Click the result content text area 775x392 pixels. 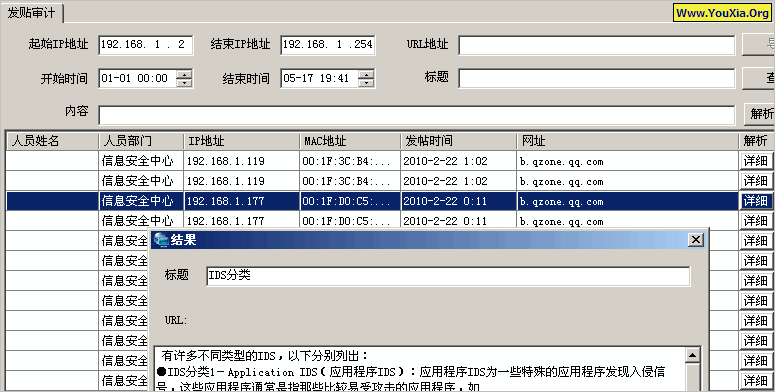[x=420, y=369]
